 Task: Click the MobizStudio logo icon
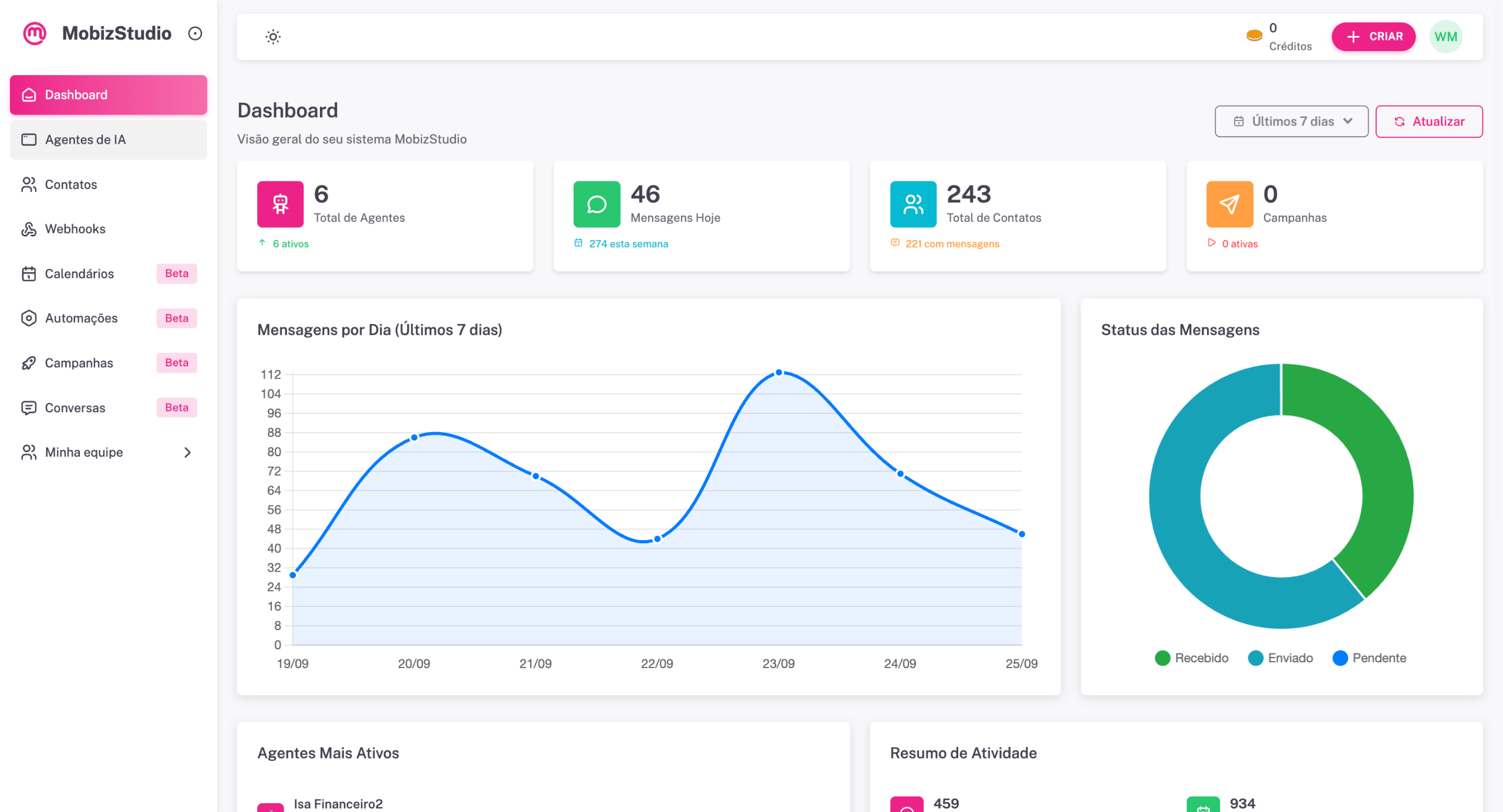[35, 33]
